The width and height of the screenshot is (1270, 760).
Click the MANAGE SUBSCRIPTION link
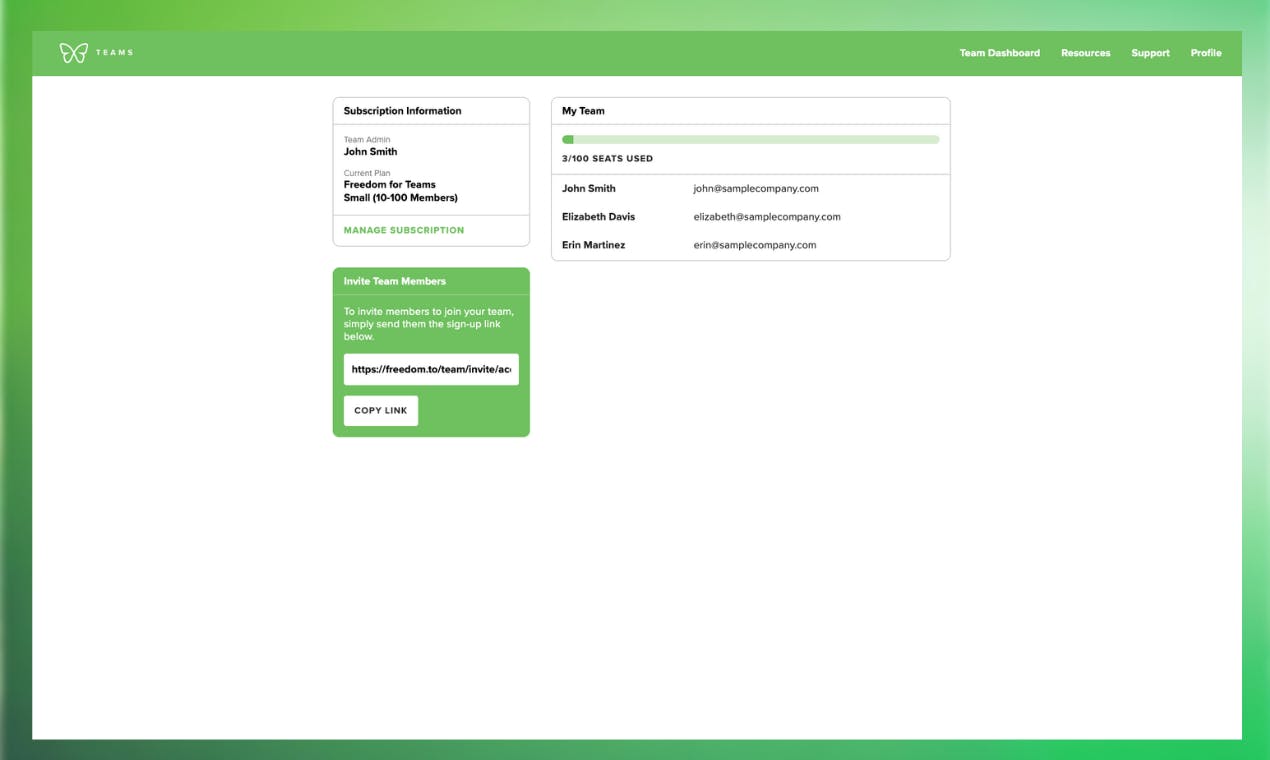pyautogui.click(x=404, y=230)
